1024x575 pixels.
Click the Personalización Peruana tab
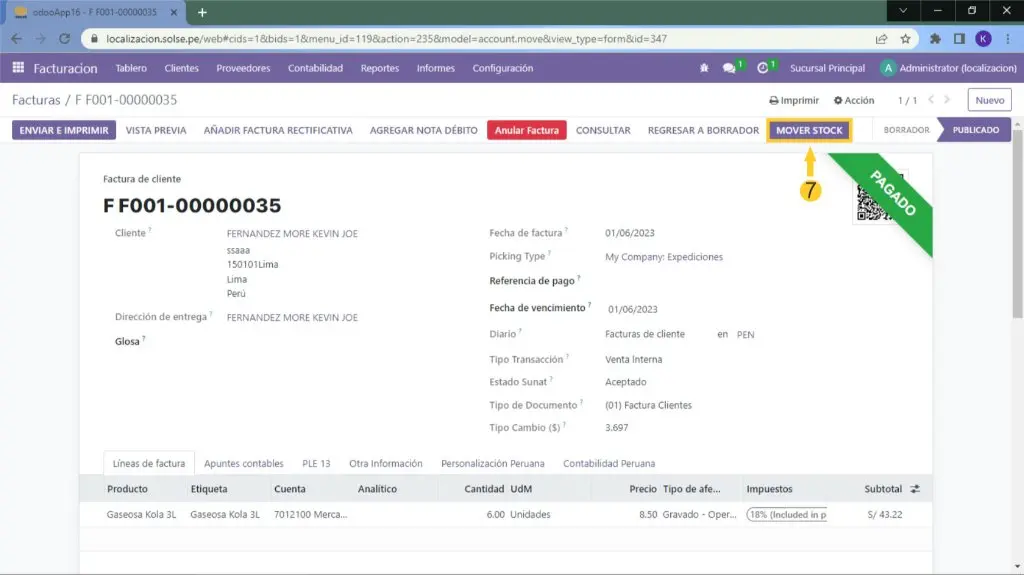coord(492,464)
